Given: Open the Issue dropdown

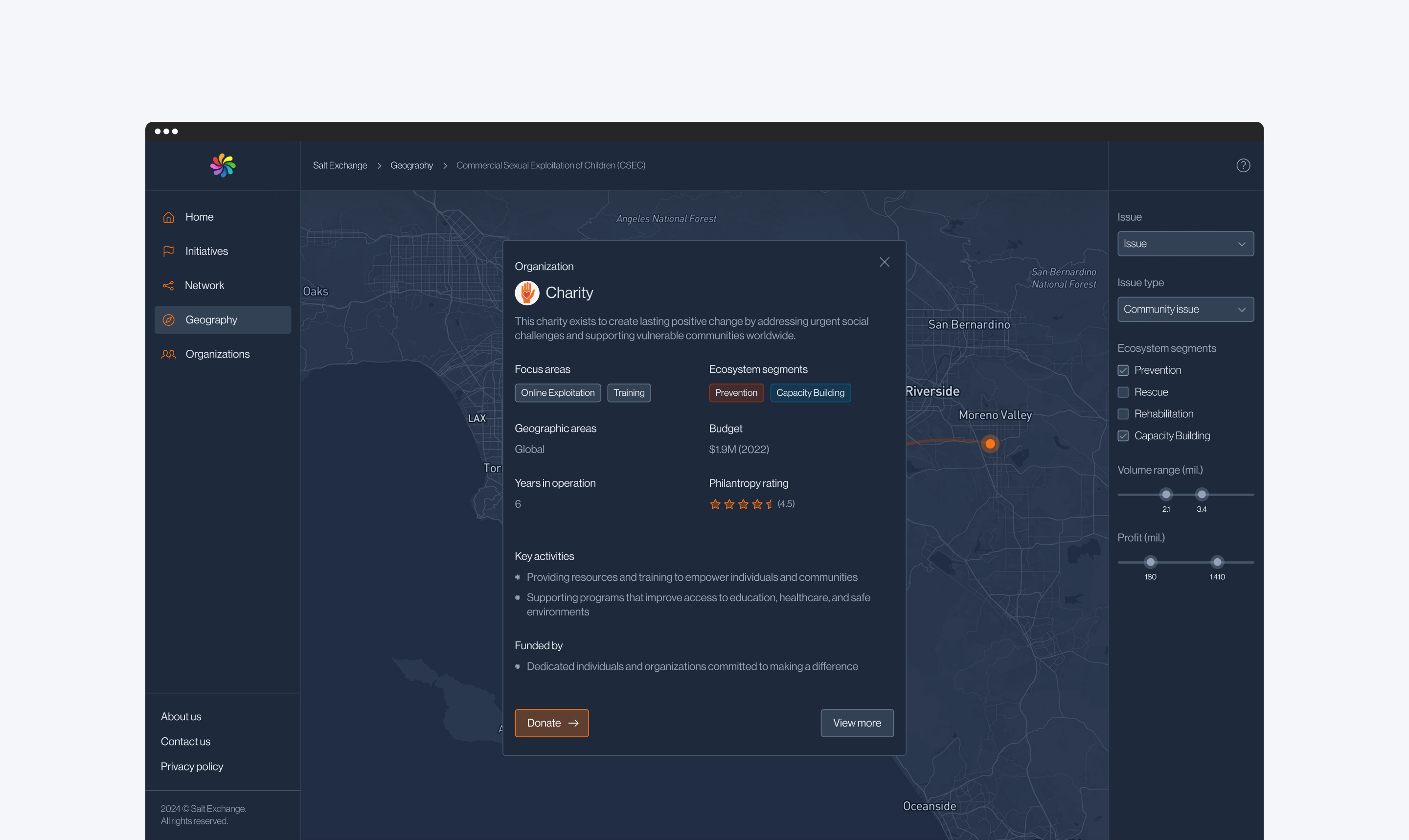Looking at the screenshot, I should click(1185, 244).
